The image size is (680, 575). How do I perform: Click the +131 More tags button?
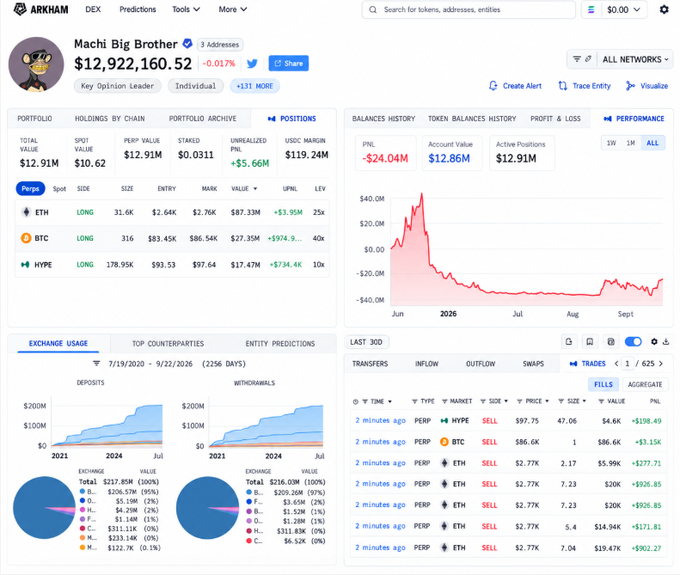[255, 86]
